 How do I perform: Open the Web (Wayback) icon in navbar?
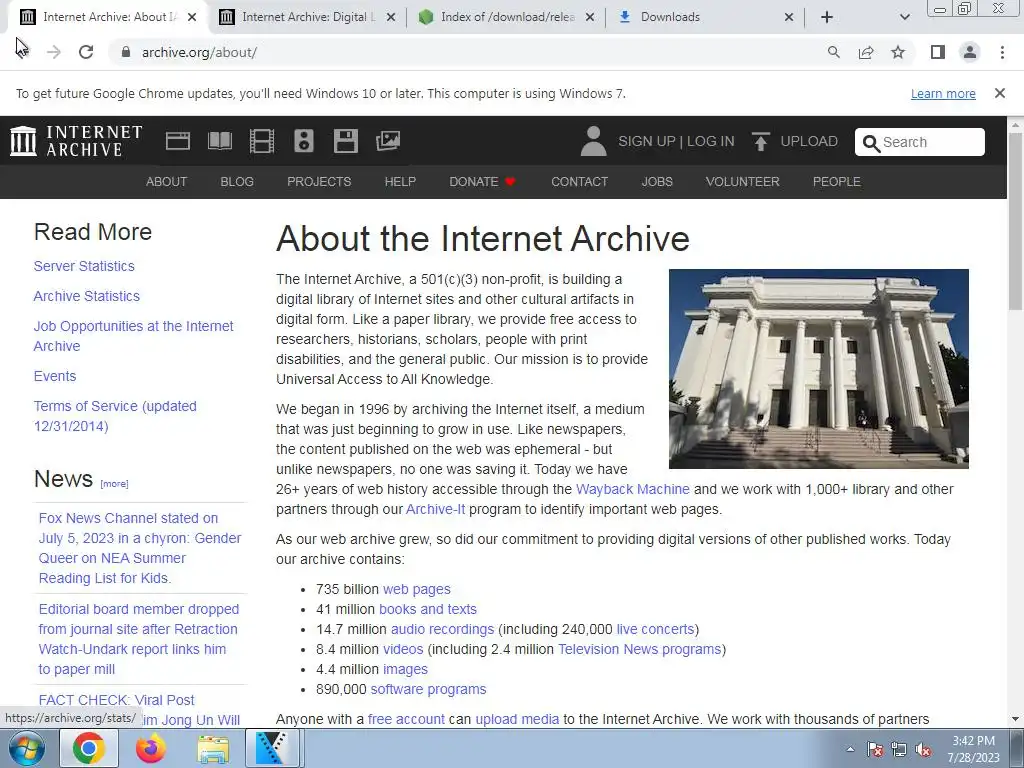[x=178, y=141]
